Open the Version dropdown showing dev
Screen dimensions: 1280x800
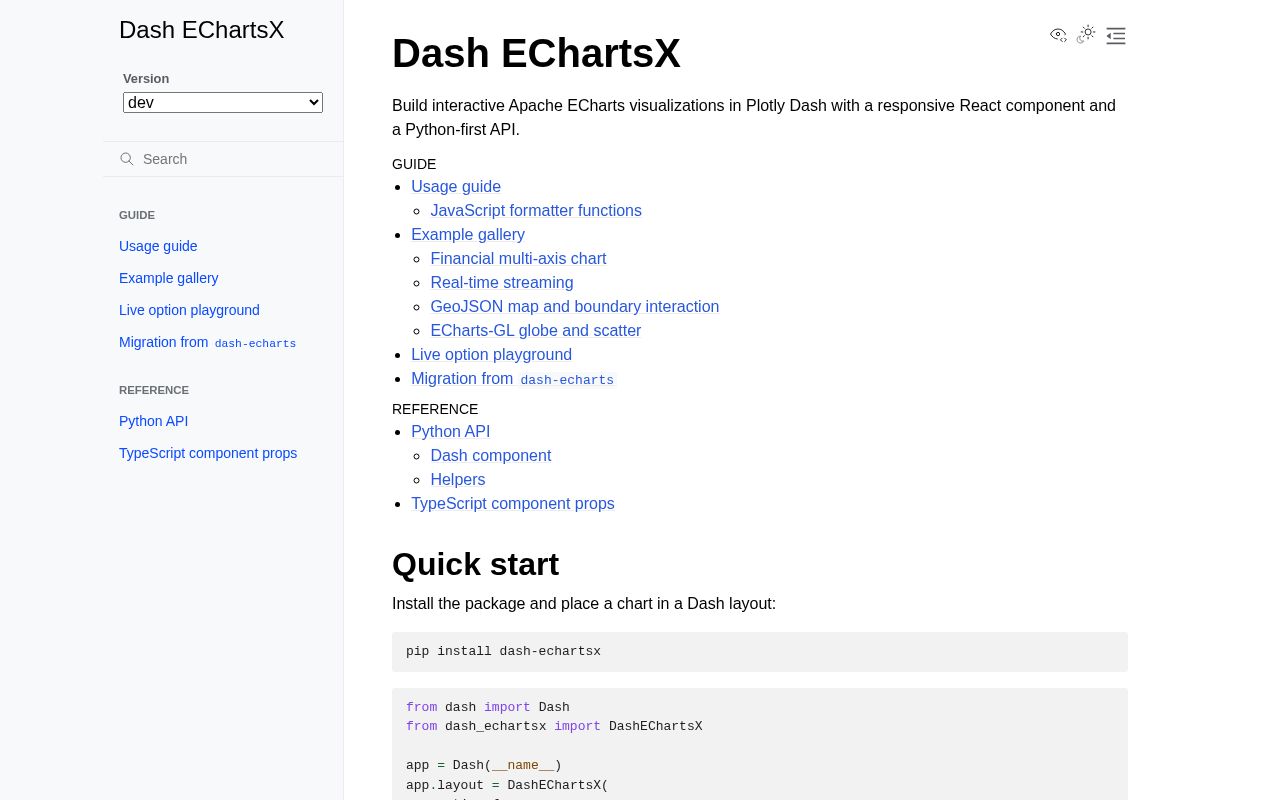coord(223,102)
